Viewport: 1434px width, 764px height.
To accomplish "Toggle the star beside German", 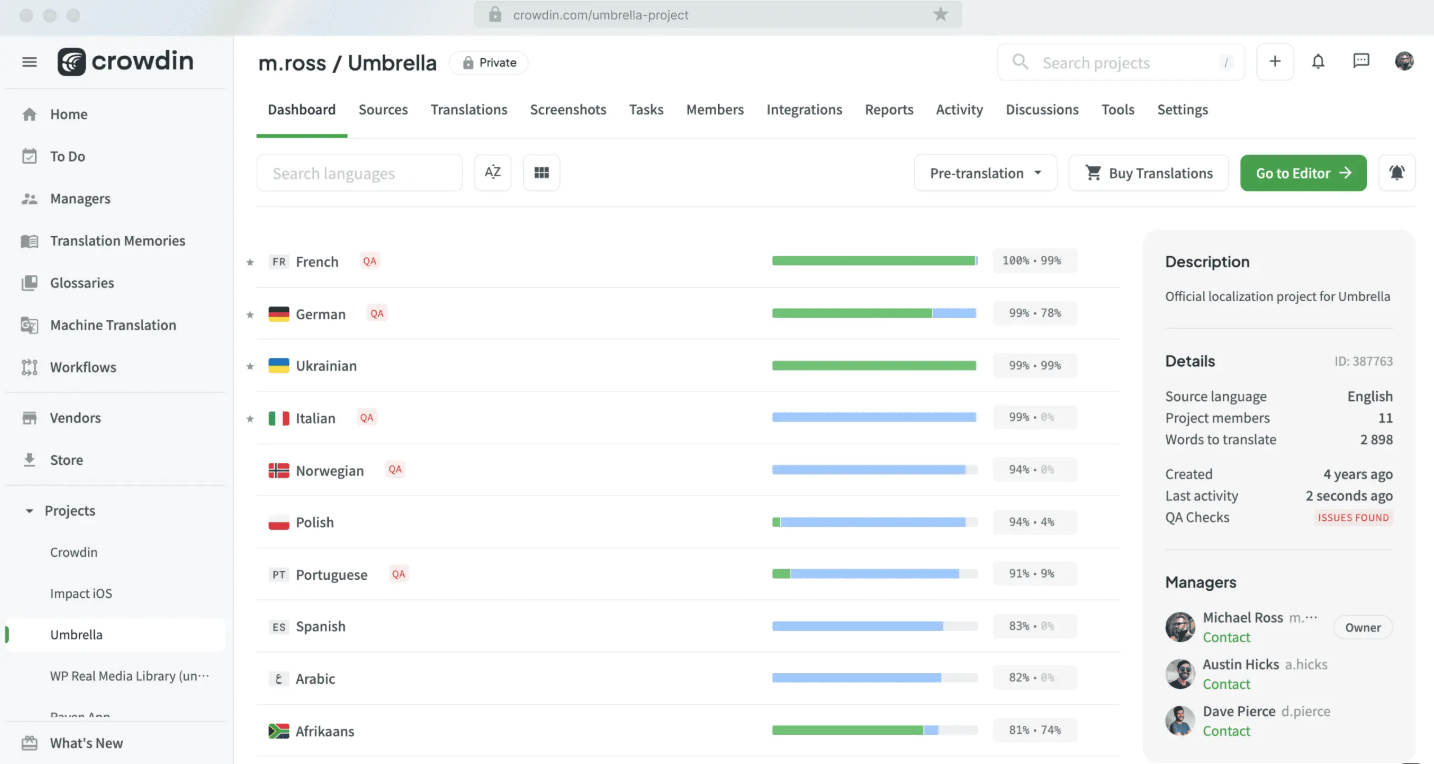I will point(250,314).
